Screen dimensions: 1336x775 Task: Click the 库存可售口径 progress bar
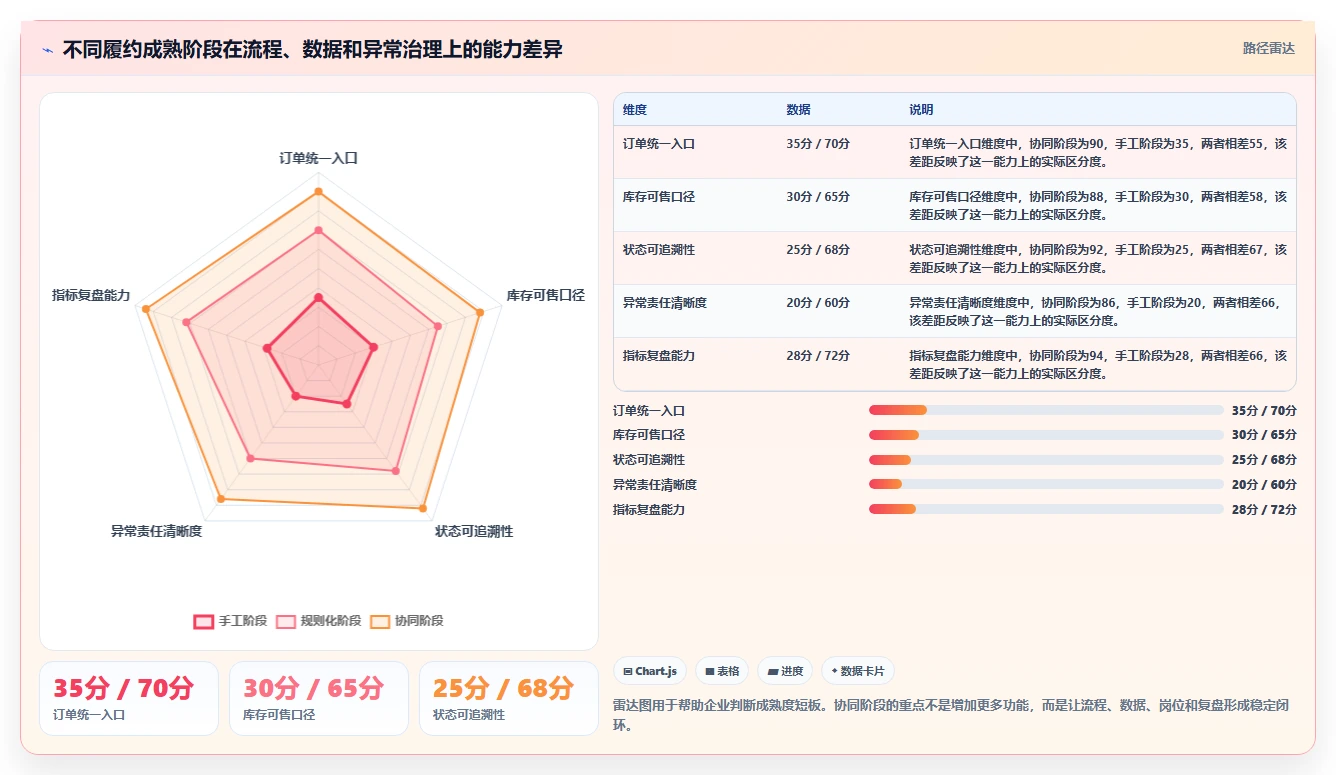[x=1046, y=435]
